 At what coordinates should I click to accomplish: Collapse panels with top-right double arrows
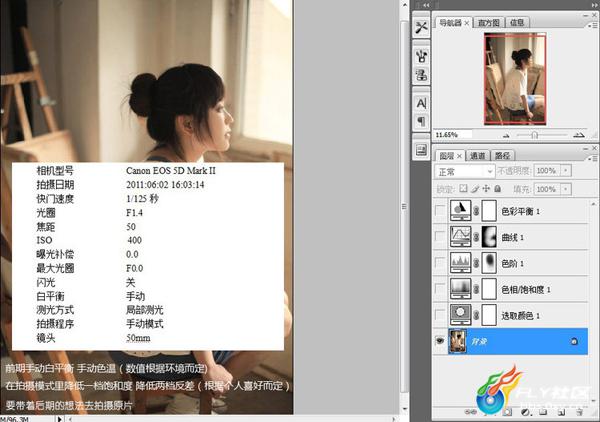point(595,5)
